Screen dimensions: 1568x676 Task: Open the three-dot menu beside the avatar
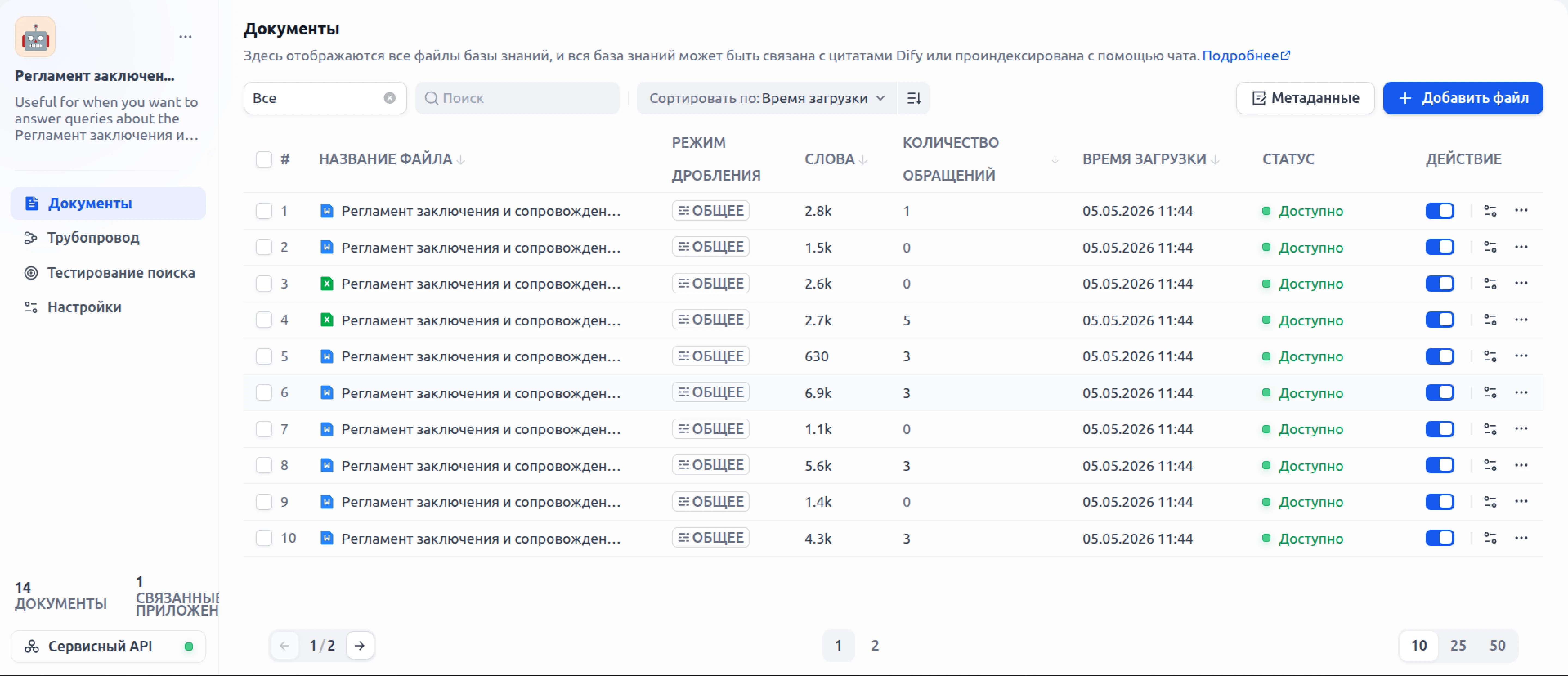click(186, 37)
